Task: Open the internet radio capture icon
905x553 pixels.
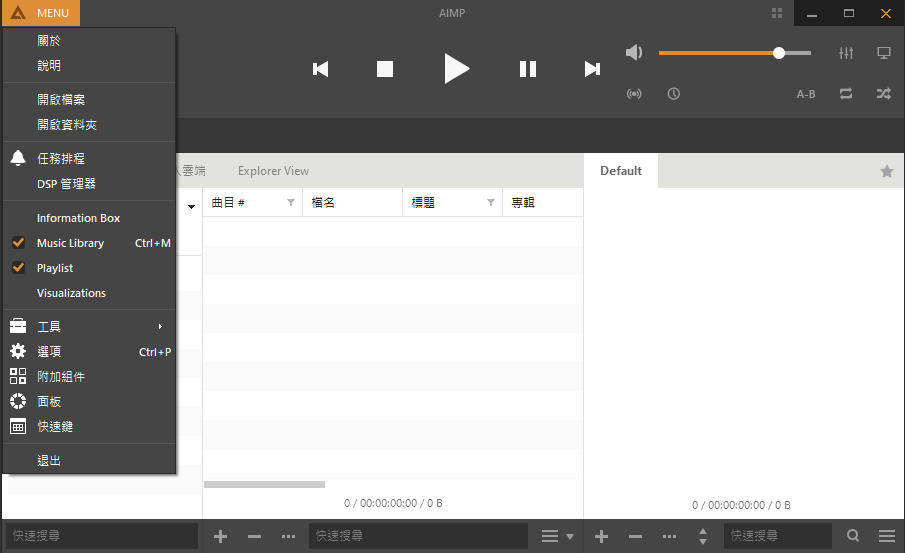Action: click(634, 94)
